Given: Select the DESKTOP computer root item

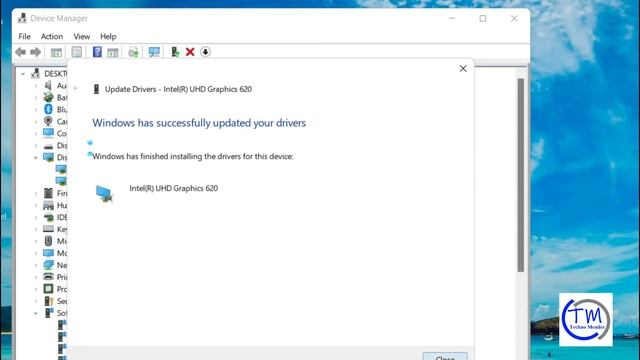Looking at the screenshot, I should tap(49, 73).
